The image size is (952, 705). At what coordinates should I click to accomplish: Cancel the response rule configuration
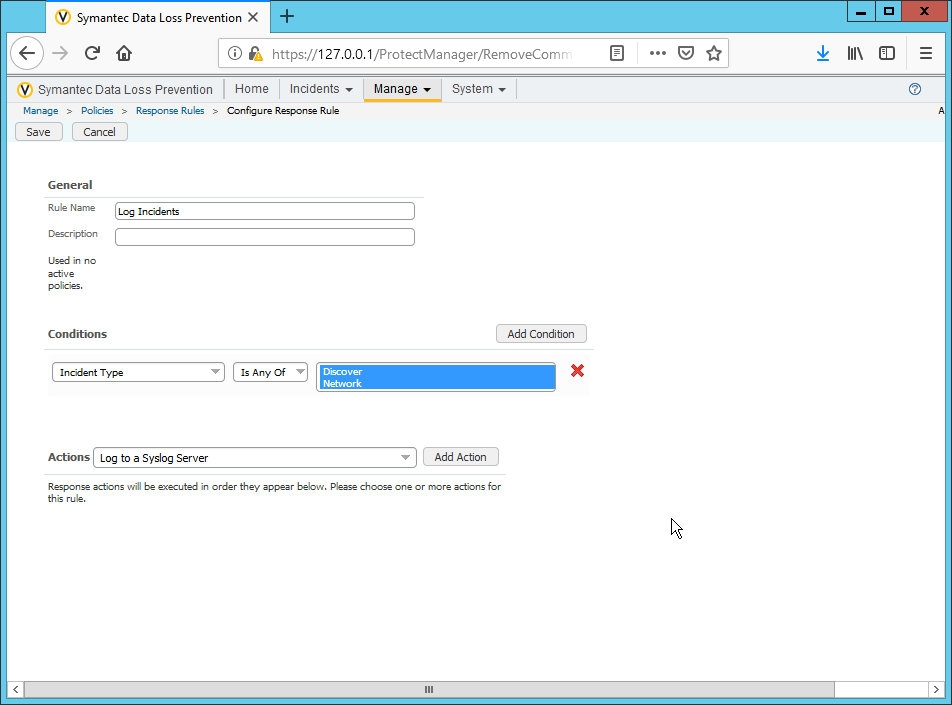click(99, 132)
